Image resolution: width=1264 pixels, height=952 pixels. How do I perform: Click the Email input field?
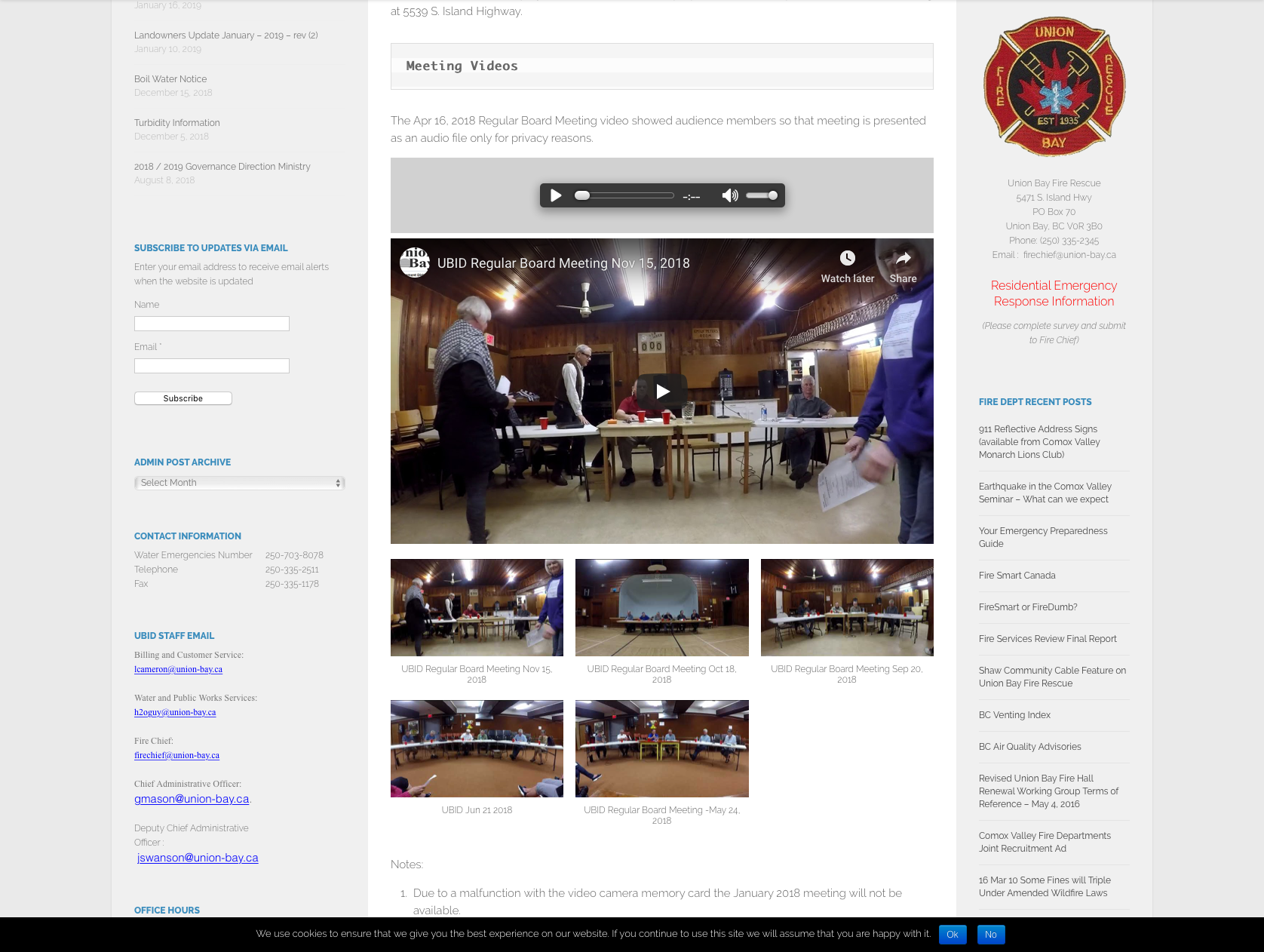coord(212,366)
